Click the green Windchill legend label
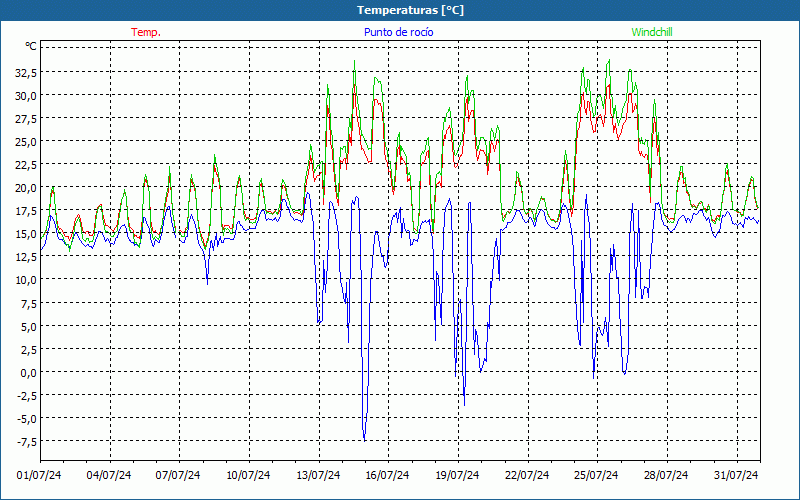The image size is (800, 500). (652, 32)
